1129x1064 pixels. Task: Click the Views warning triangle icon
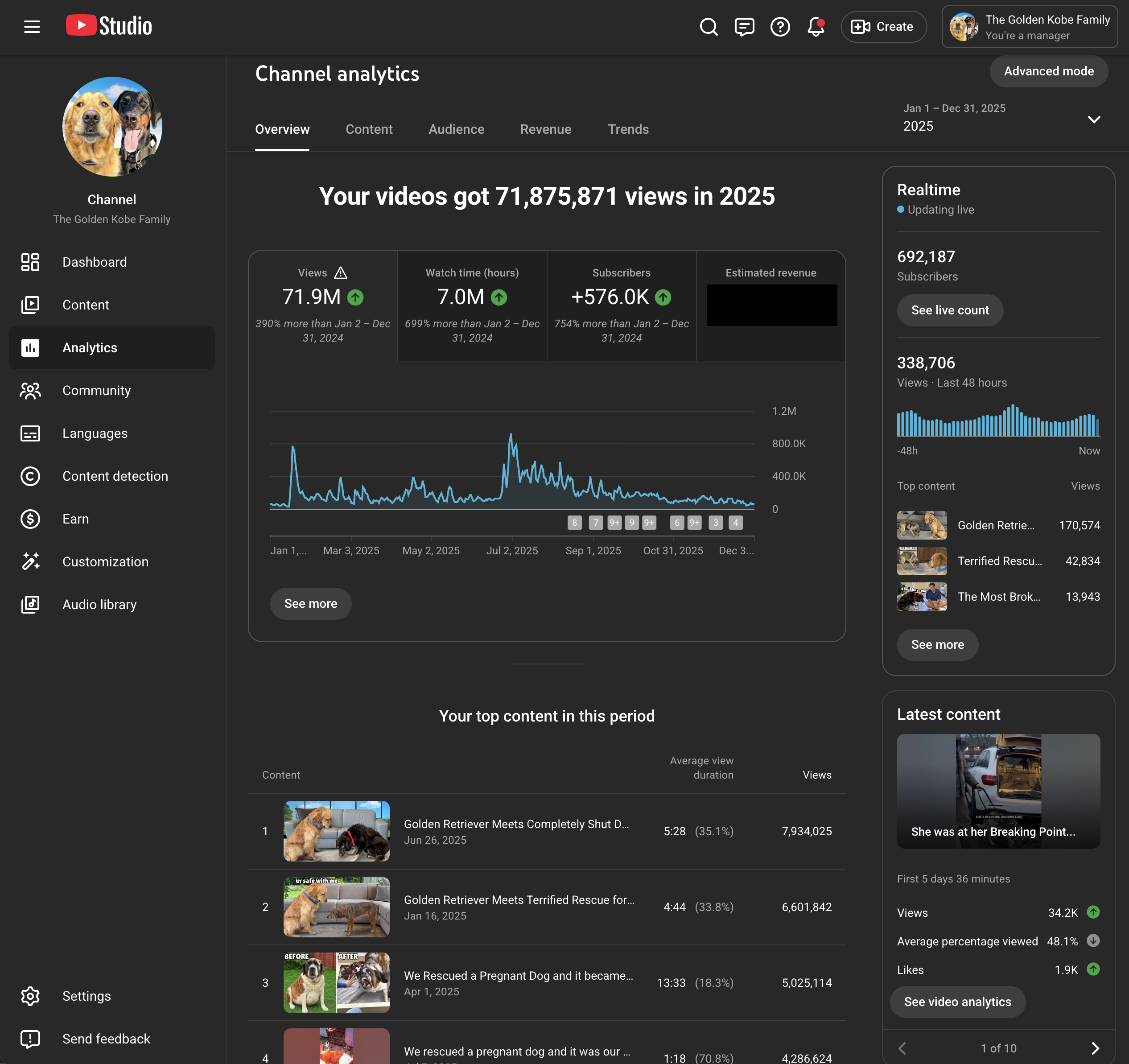(x=341, y=272)
